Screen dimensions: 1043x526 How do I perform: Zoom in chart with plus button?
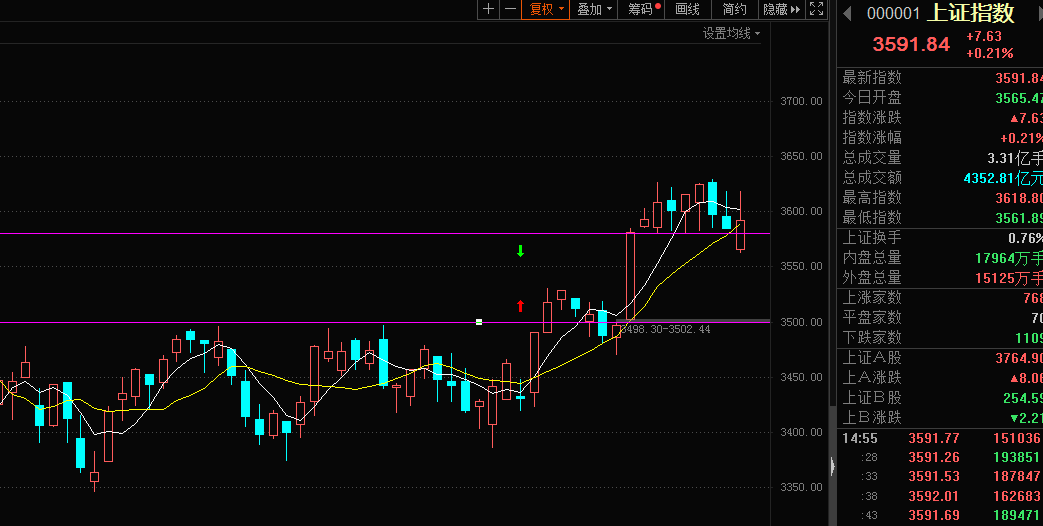coord(488,9)
